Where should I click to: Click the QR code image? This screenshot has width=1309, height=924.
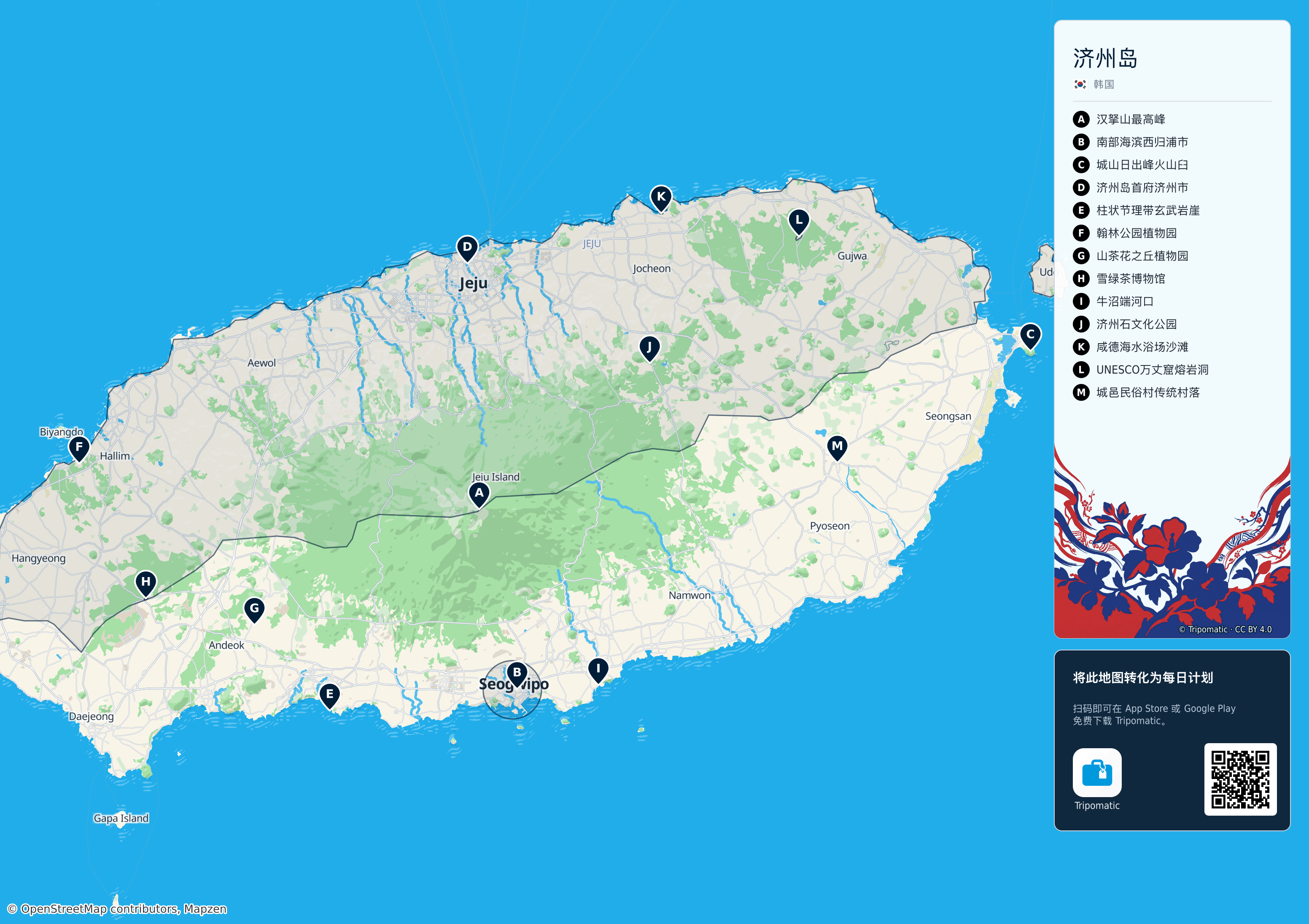(x=1240, y=779)
